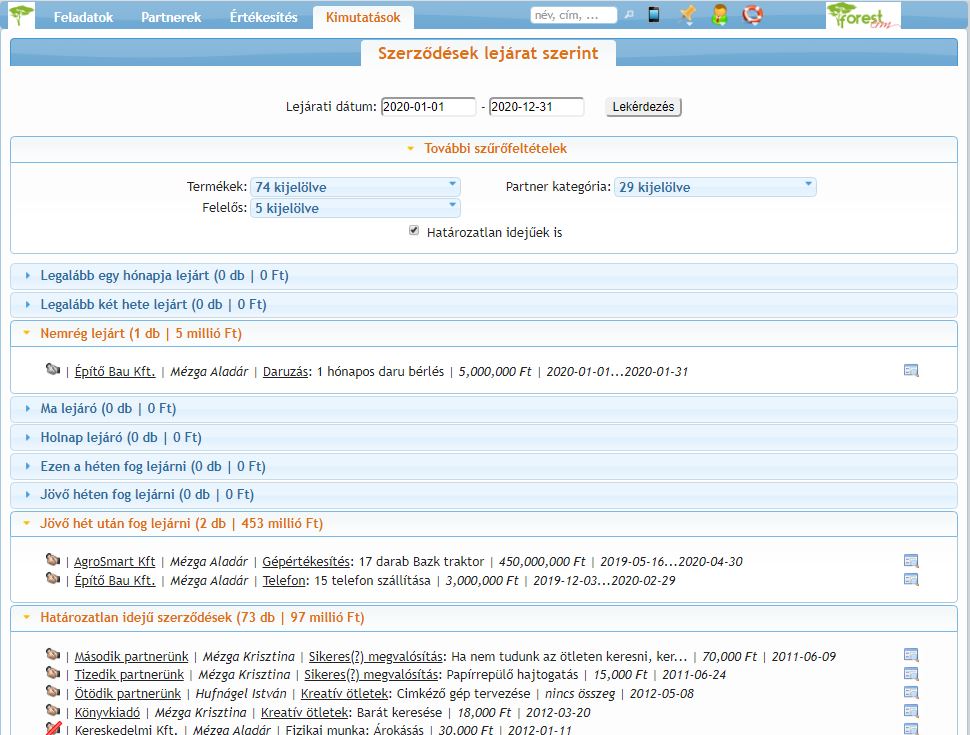The width and height of the screenshot is (970, 735).
Task: Switch to the Partnerek tab
Action: point(171,17)
